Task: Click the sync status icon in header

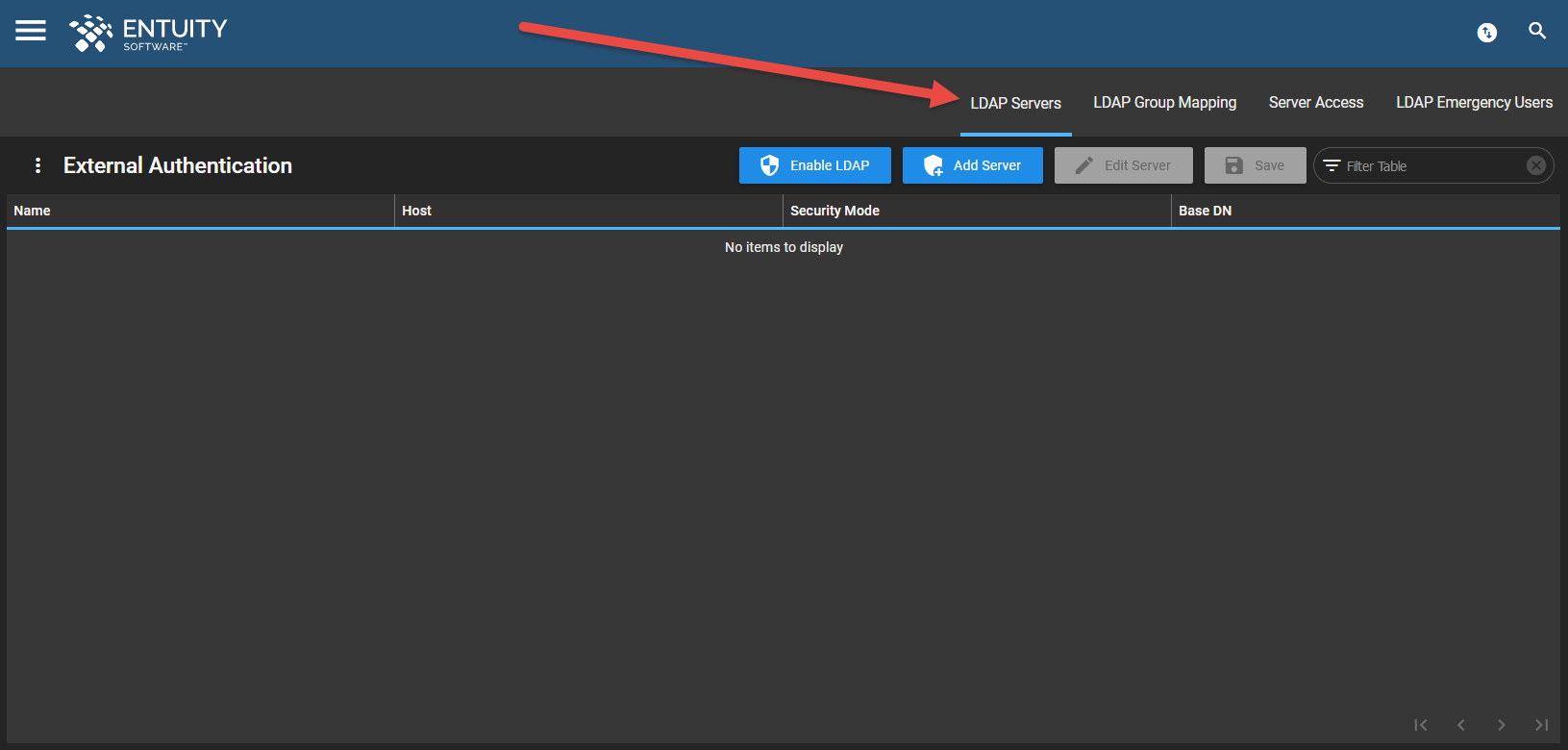Action: 1486,33
